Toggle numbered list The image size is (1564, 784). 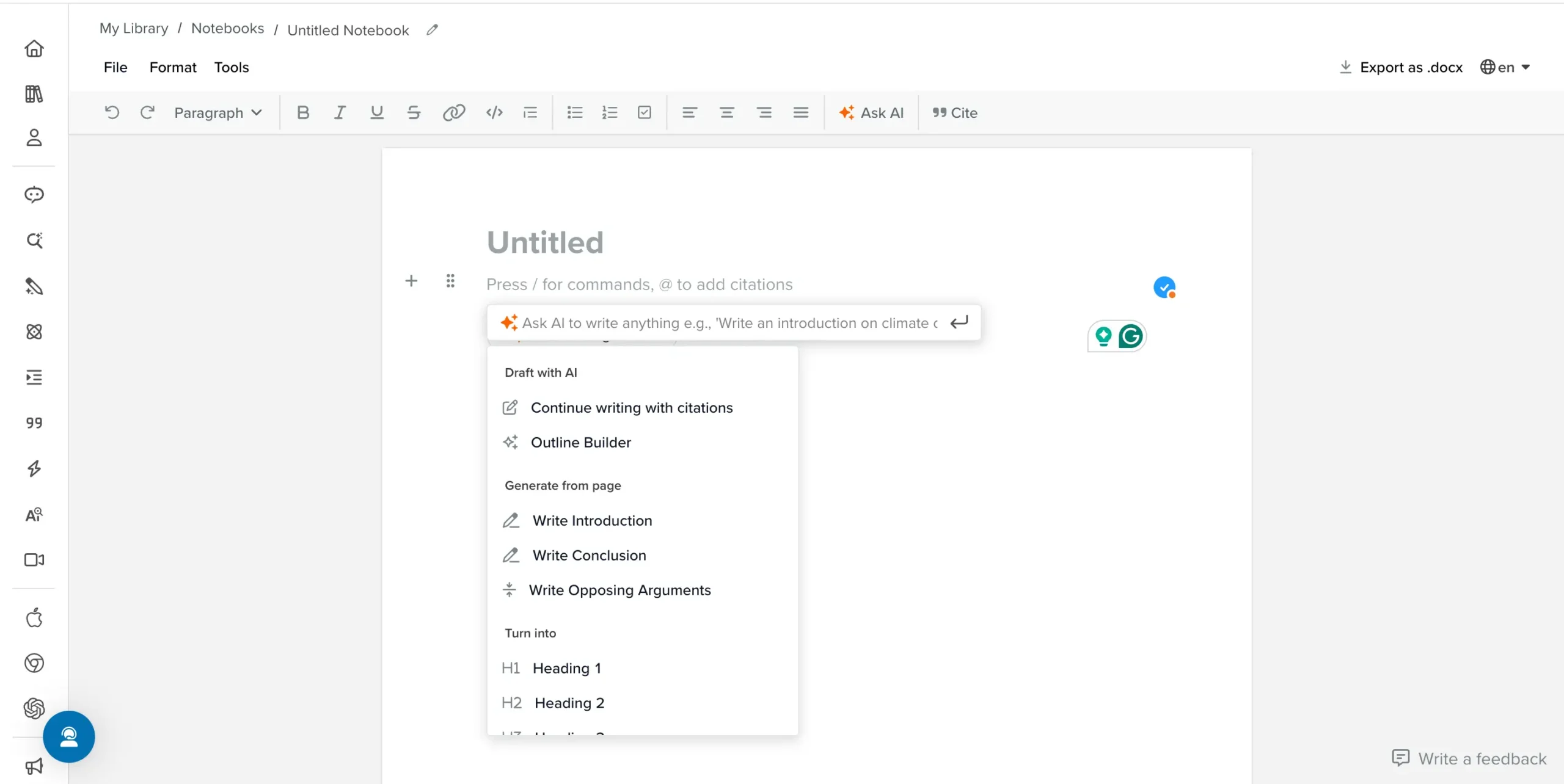tap(610, 112)
